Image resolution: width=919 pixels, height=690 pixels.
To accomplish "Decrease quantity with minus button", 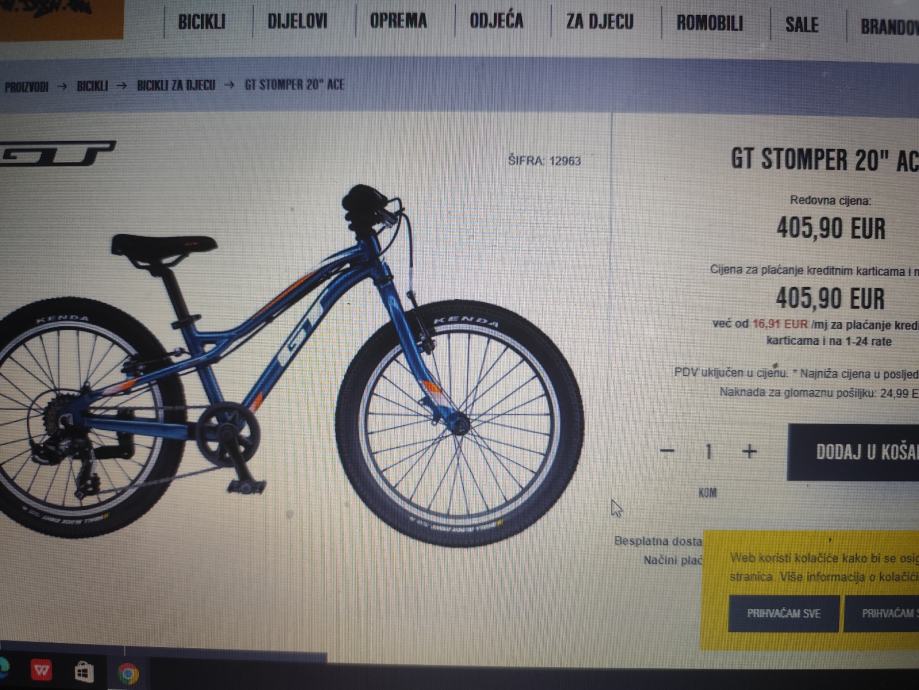I will pos(668,451).
